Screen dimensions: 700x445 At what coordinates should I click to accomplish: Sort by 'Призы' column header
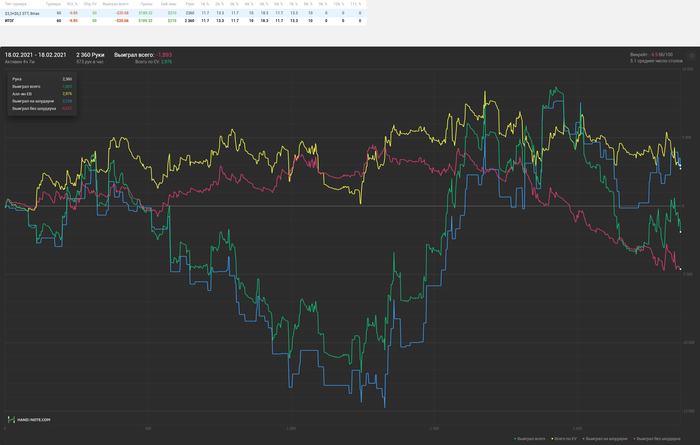pyautogui.click(x=146, y=4)
